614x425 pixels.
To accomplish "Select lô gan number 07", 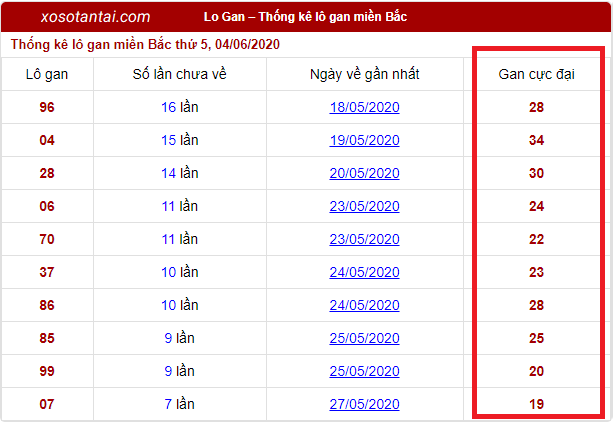I will click(x=47, y=404).
